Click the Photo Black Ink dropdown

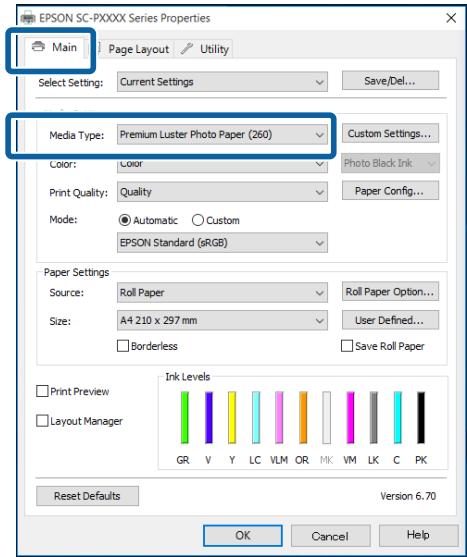point(390,163)
